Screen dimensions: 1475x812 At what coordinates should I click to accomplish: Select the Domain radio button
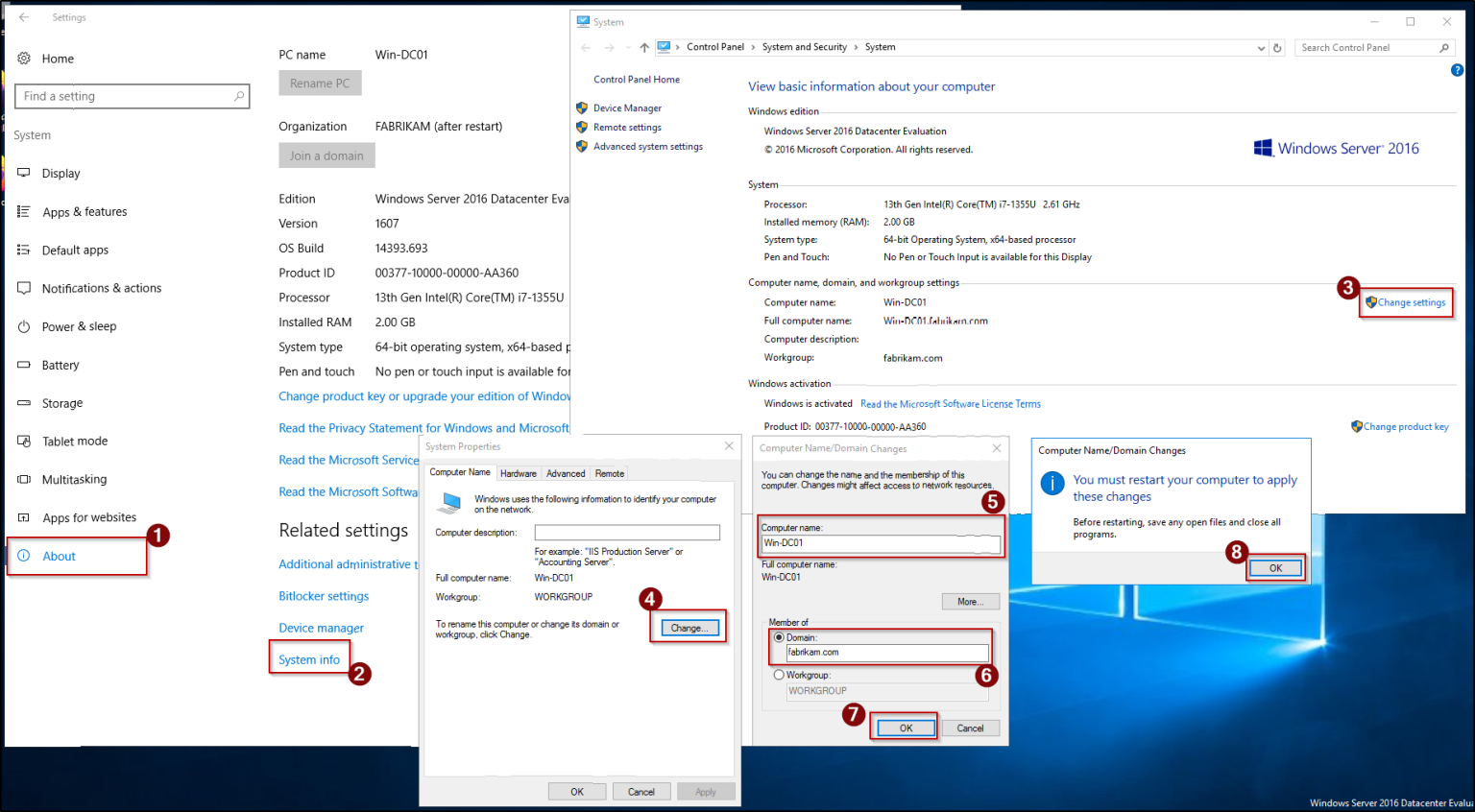point(778,637)
